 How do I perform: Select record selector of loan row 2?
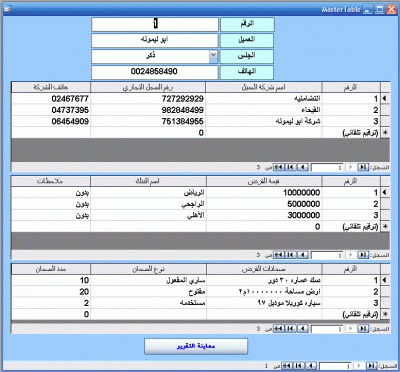tap(385, 204)
